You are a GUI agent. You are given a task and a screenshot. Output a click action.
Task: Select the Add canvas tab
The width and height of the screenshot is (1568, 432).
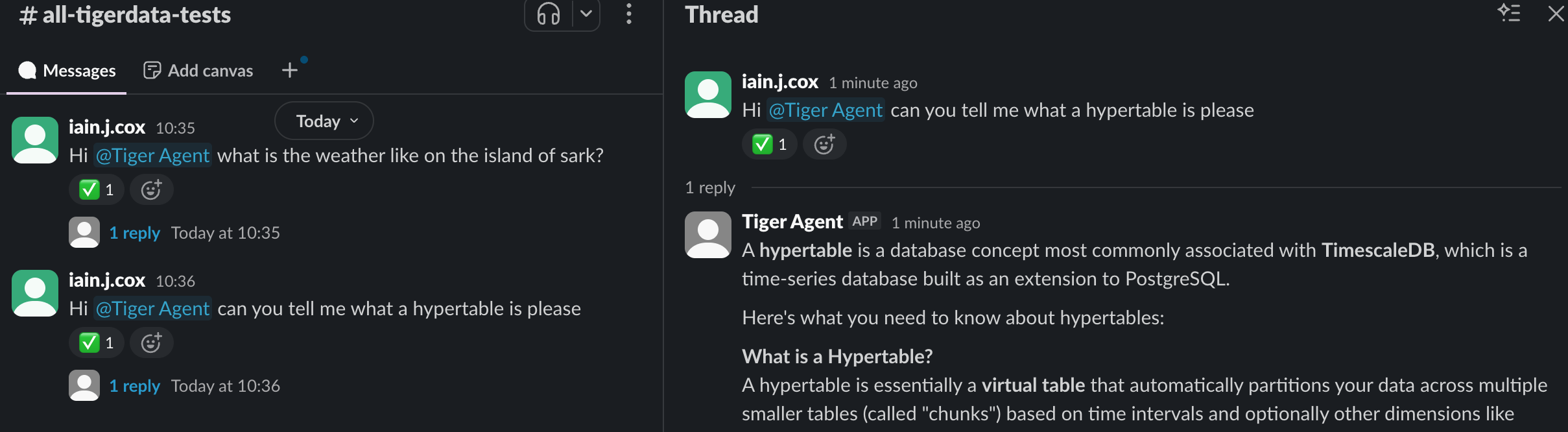point(198,71)
